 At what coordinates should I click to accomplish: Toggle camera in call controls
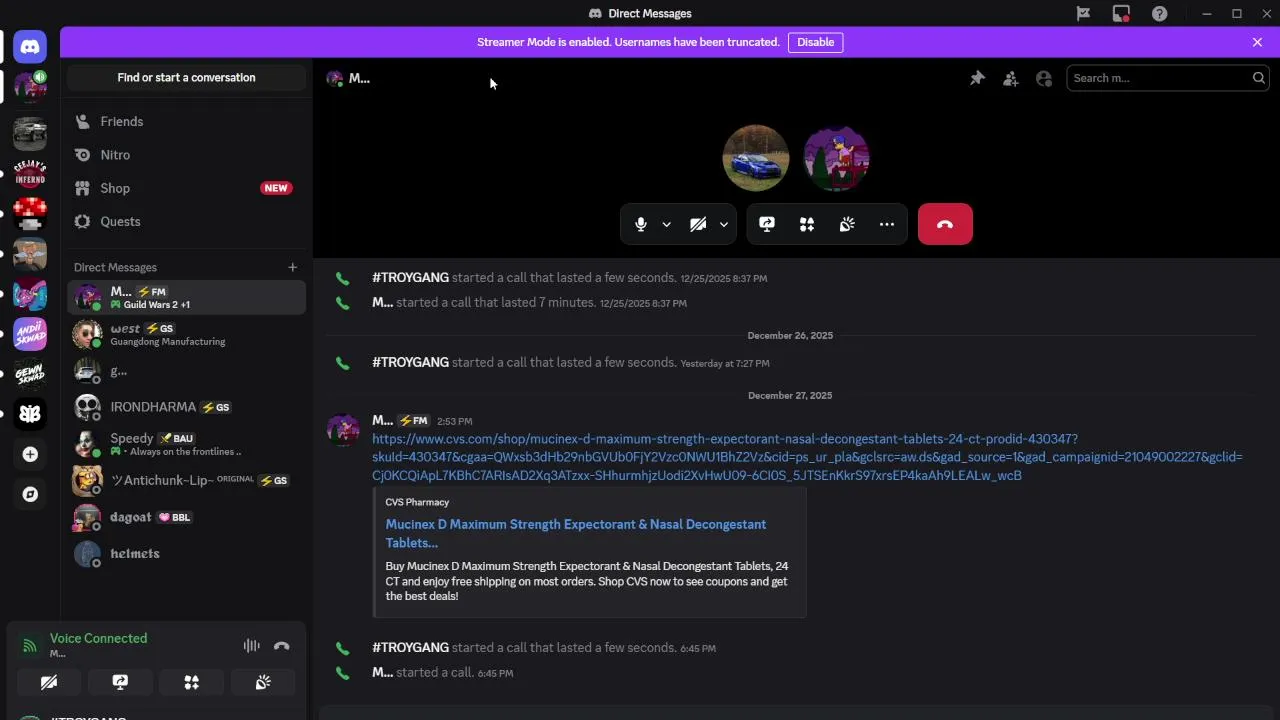click(698, 224)
